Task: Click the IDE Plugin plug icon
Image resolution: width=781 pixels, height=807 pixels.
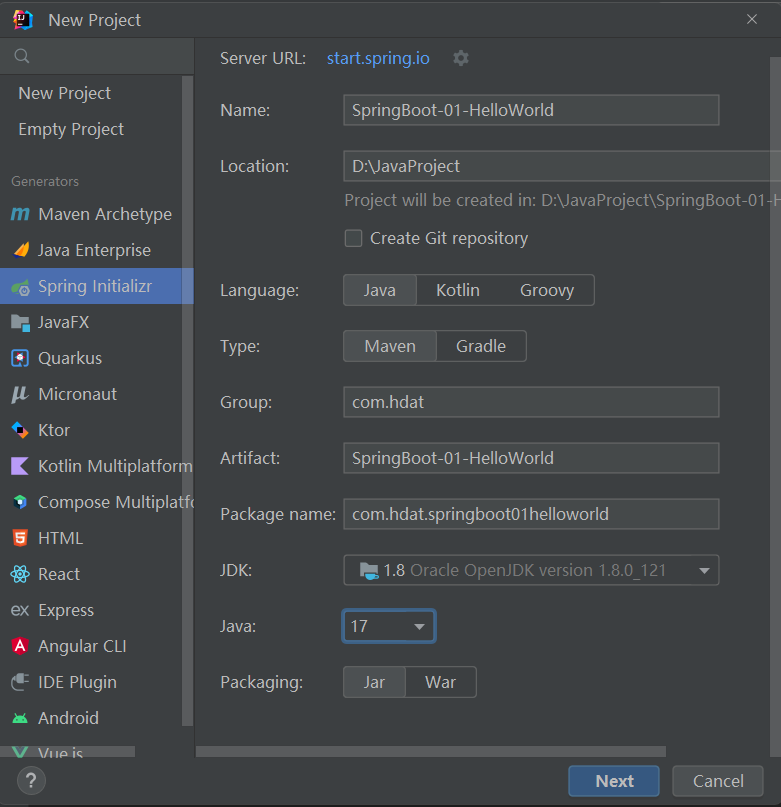Action: coord(20,682)
